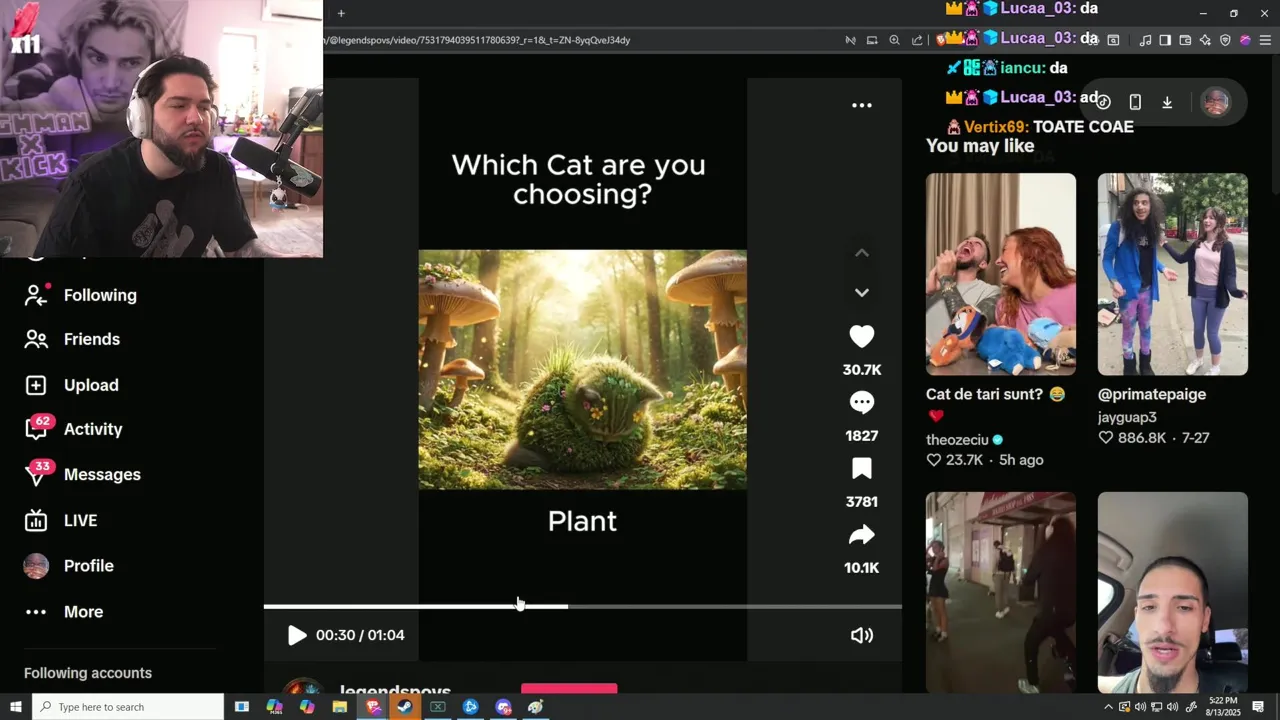The width and height of the screenshot is (1280, 720).
Task: Click the phone app icon in top pill
Action: [x=1135, y=102]
